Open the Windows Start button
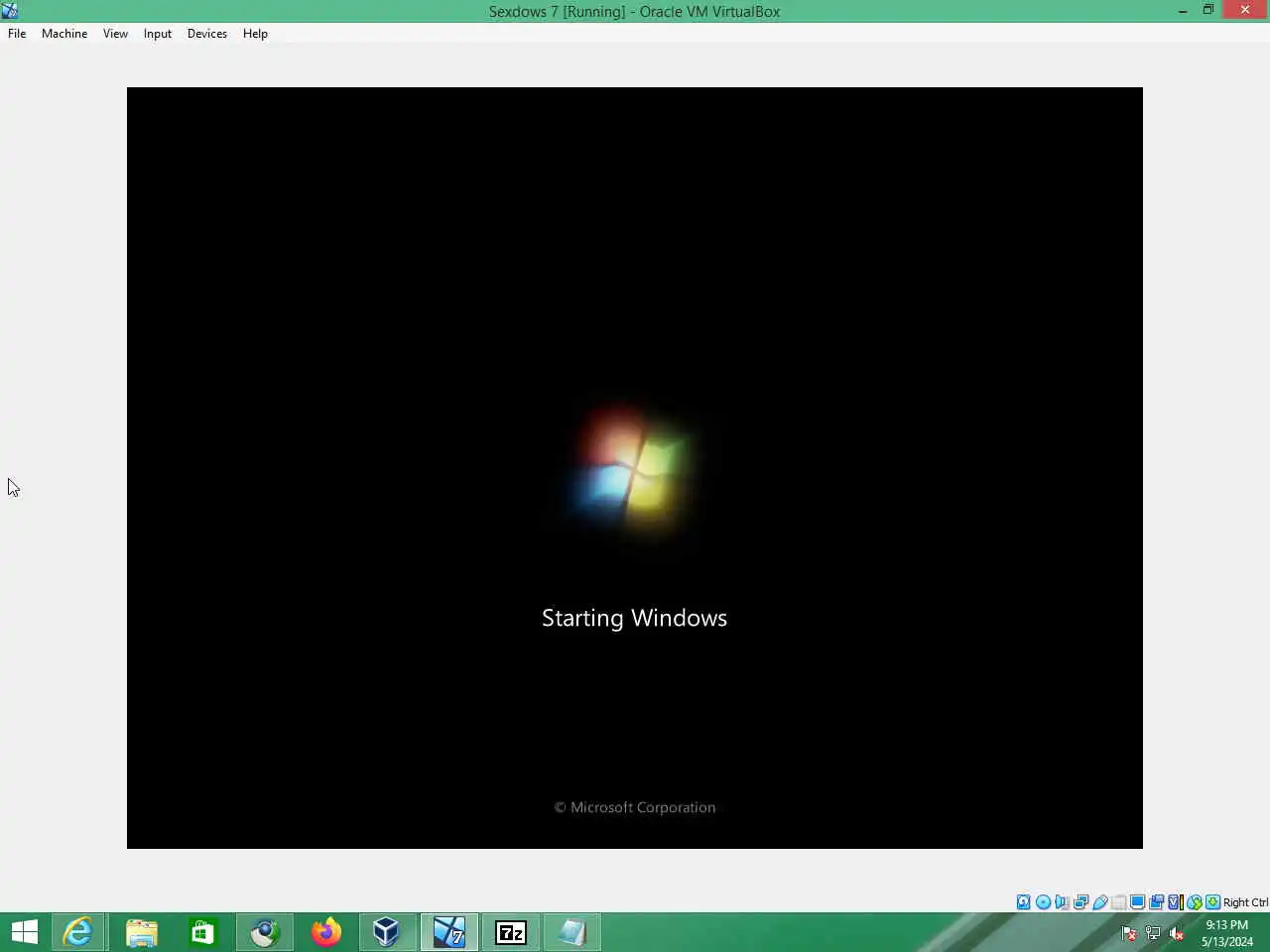 [x=24, y=932]
